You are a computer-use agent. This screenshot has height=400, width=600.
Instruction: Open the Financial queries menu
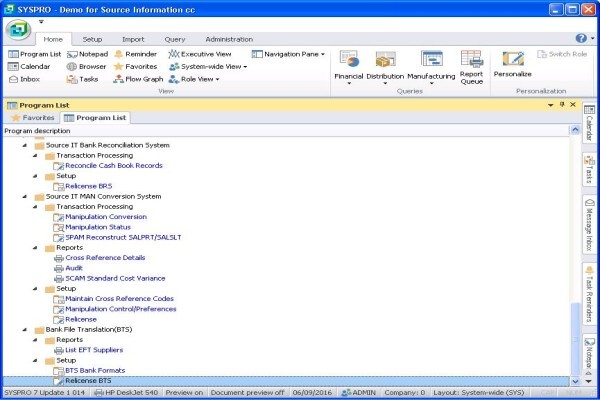click(348, 67)
